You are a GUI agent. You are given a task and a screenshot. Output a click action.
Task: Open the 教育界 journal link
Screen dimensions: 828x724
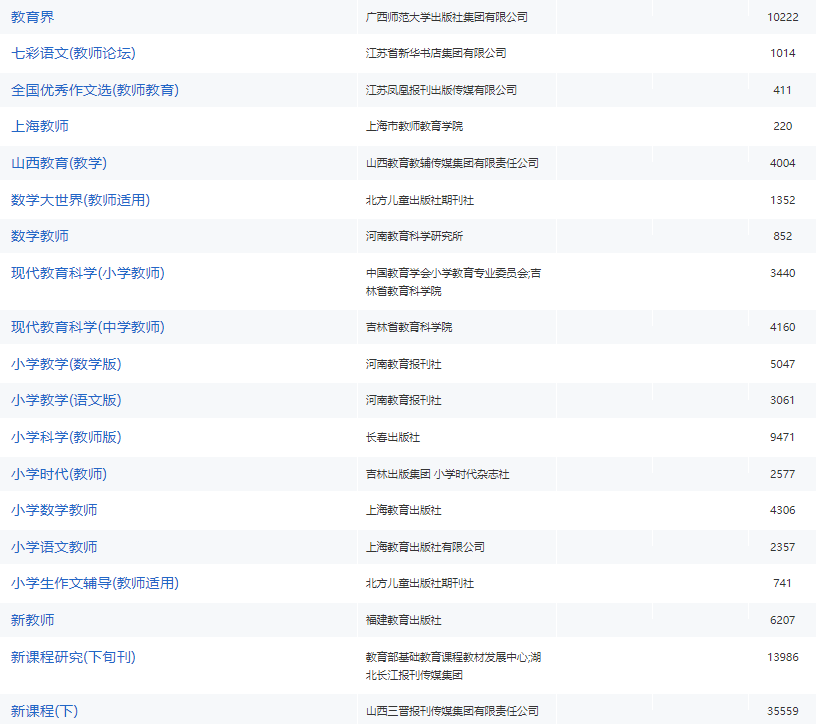pos(33,17)
